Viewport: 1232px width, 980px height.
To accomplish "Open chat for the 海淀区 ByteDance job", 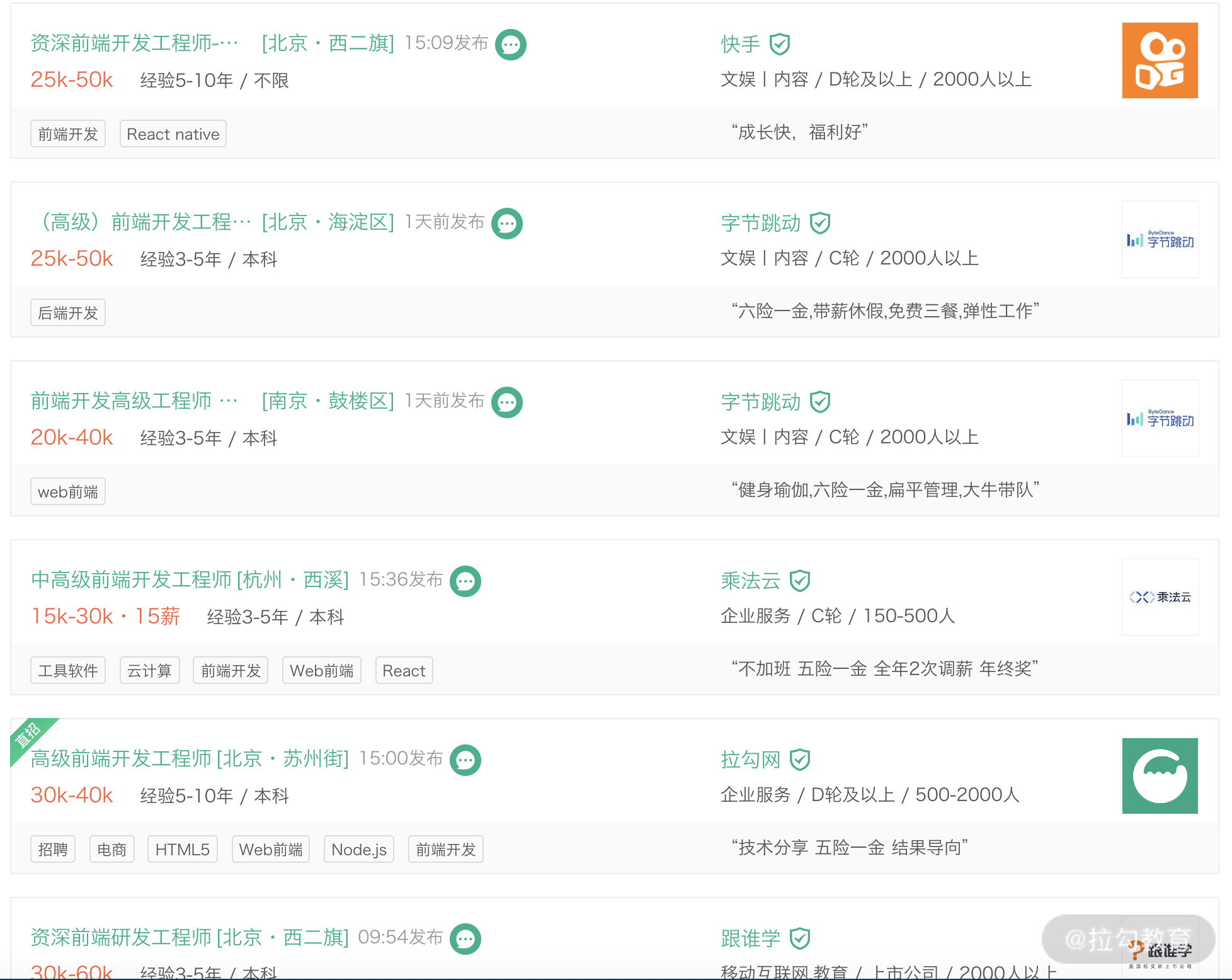I will click(x=506, y=224).
